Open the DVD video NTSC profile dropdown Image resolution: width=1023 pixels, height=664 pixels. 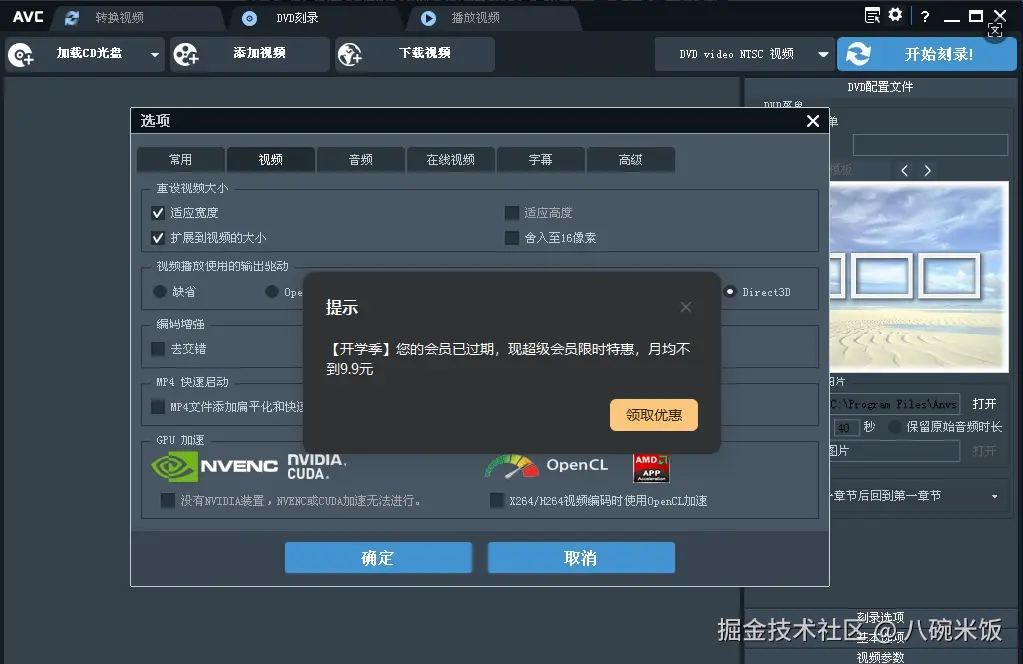coord(823,55)
